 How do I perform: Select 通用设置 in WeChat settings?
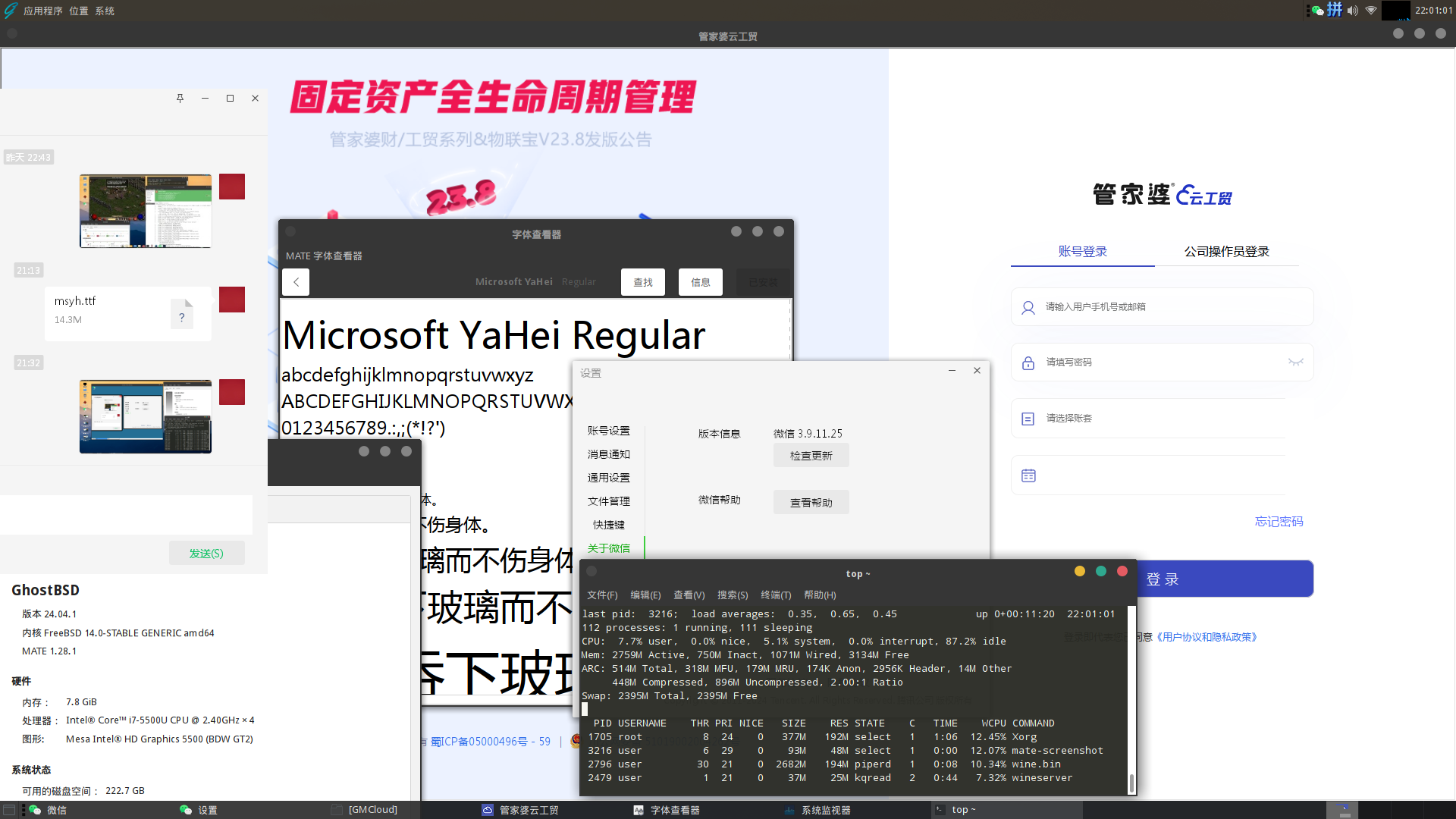pyautogui.click(x=608, y=478)
